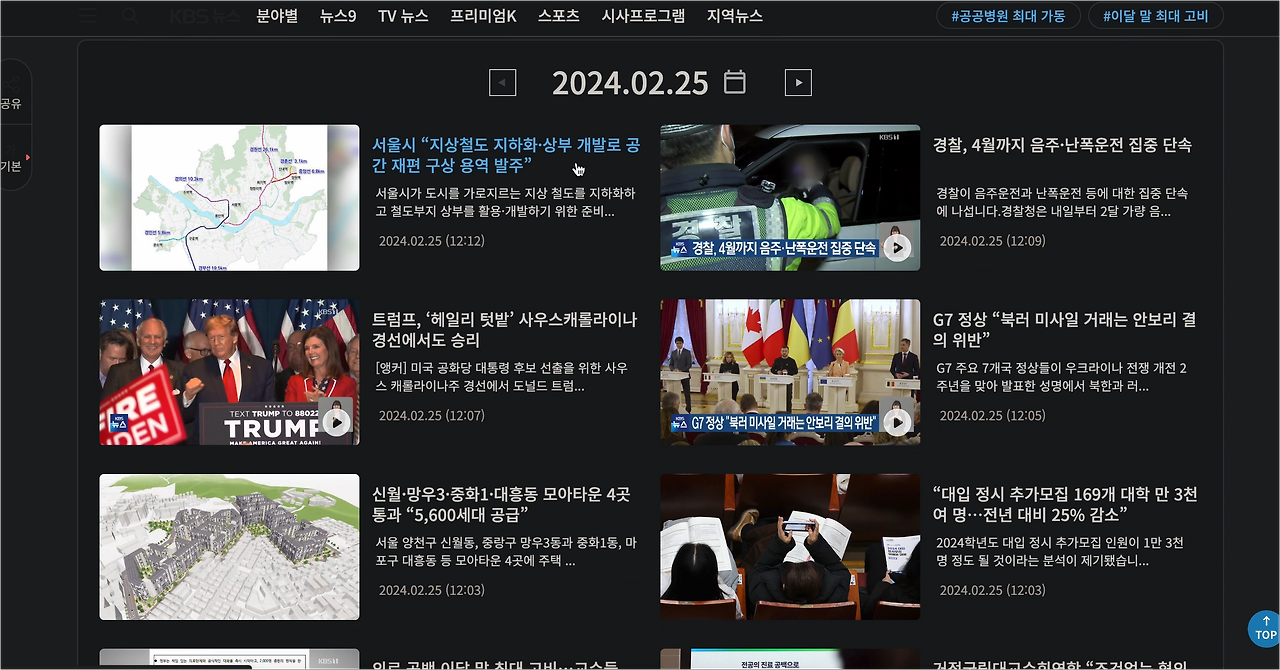The width and height of the screenshot is (1280, 670).
Task: Open the 프리미엄K menu
Action: 483,16
